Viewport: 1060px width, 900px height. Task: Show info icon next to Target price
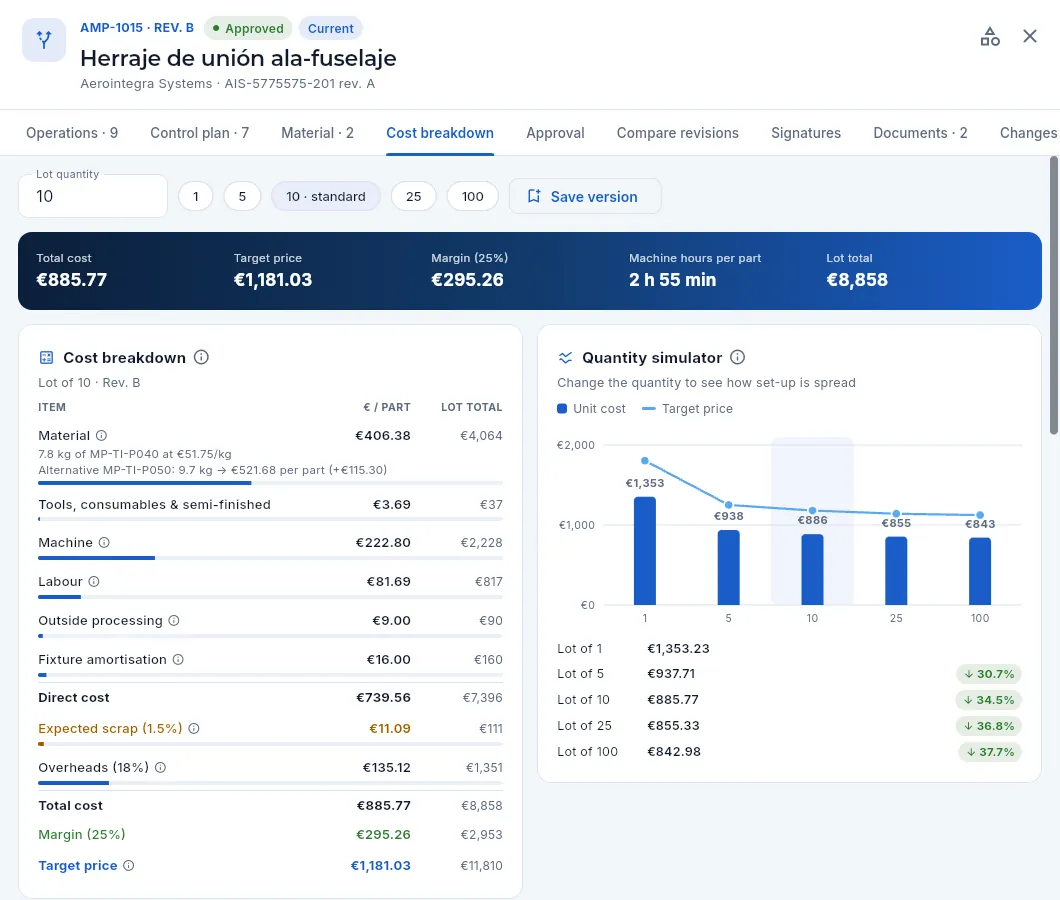[128, 866]
